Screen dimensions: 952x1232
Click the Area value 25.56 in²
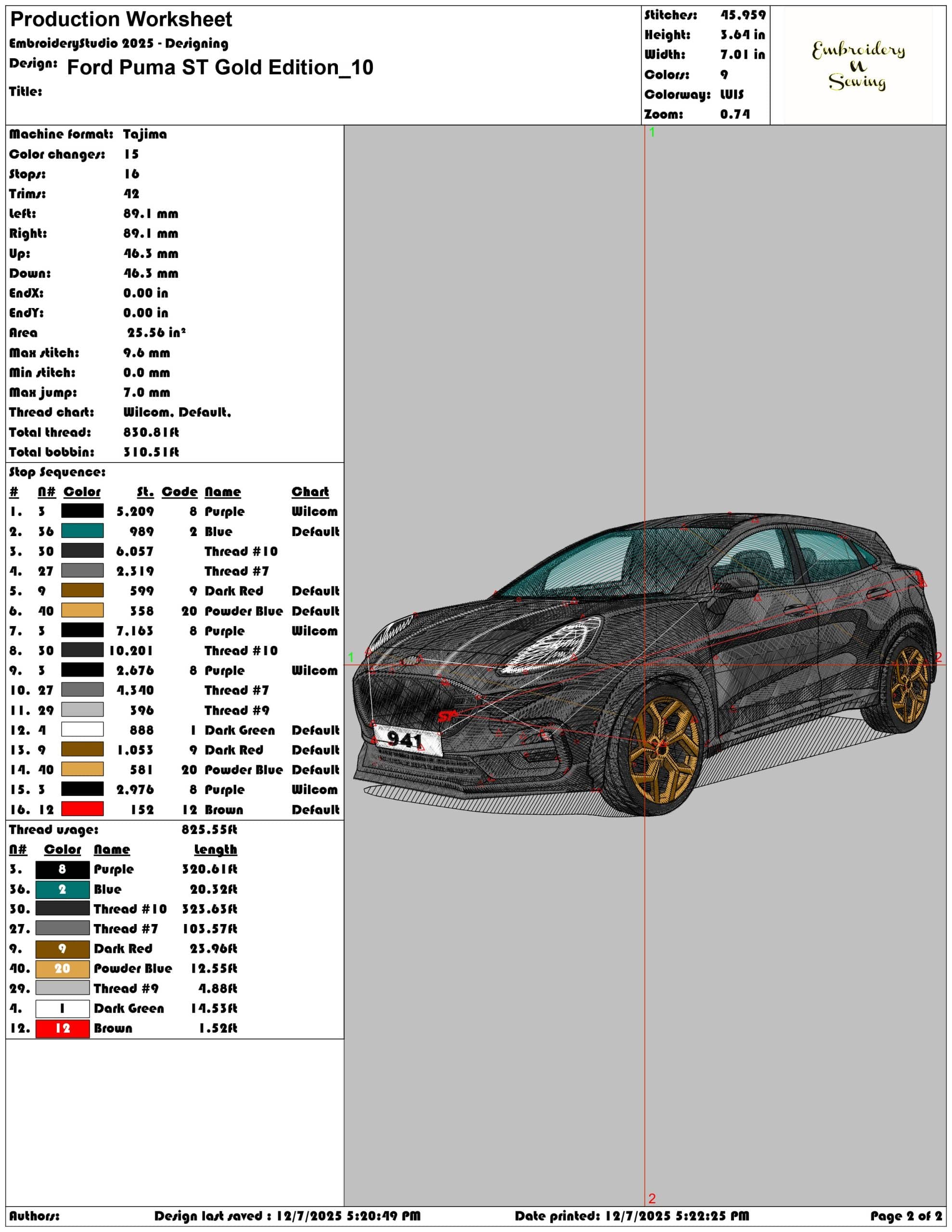[x=156, y=332]
